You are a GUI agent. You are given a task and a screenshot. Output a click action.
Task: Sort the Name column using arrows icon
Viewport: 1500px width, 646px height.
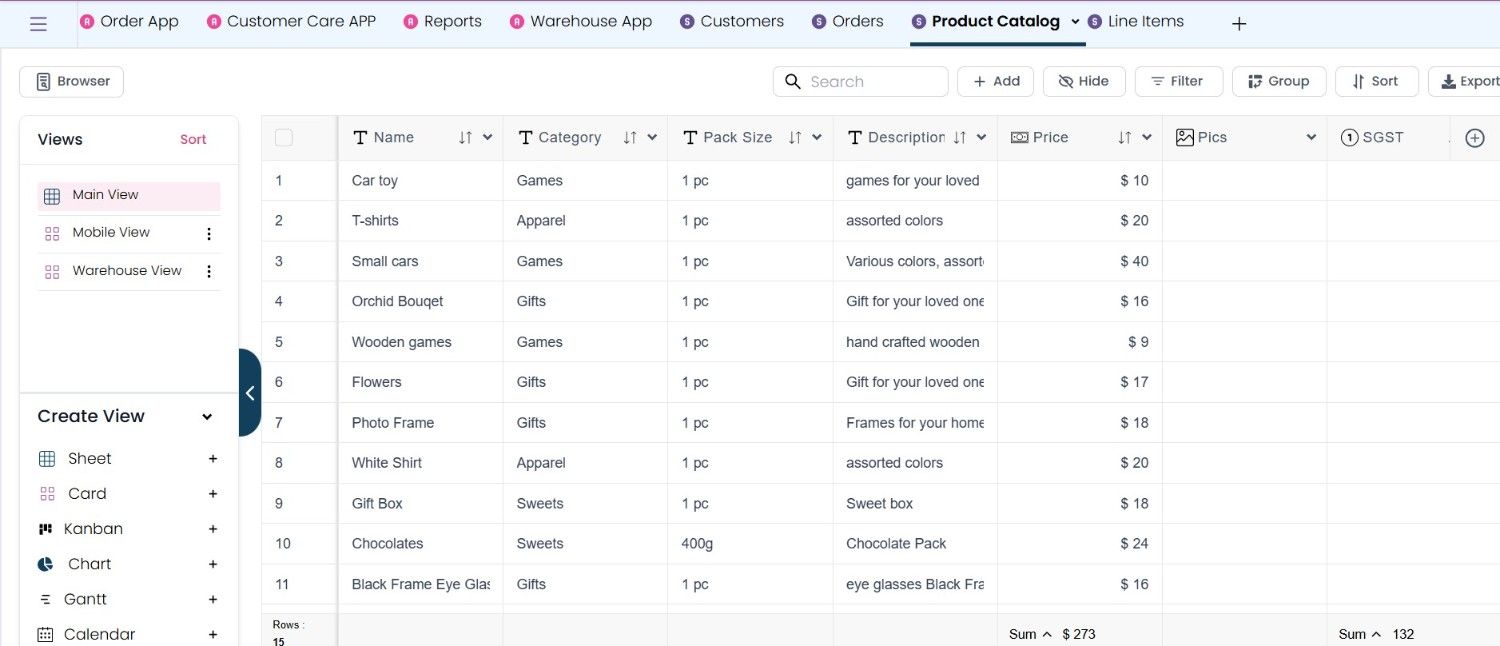point(465,138)
